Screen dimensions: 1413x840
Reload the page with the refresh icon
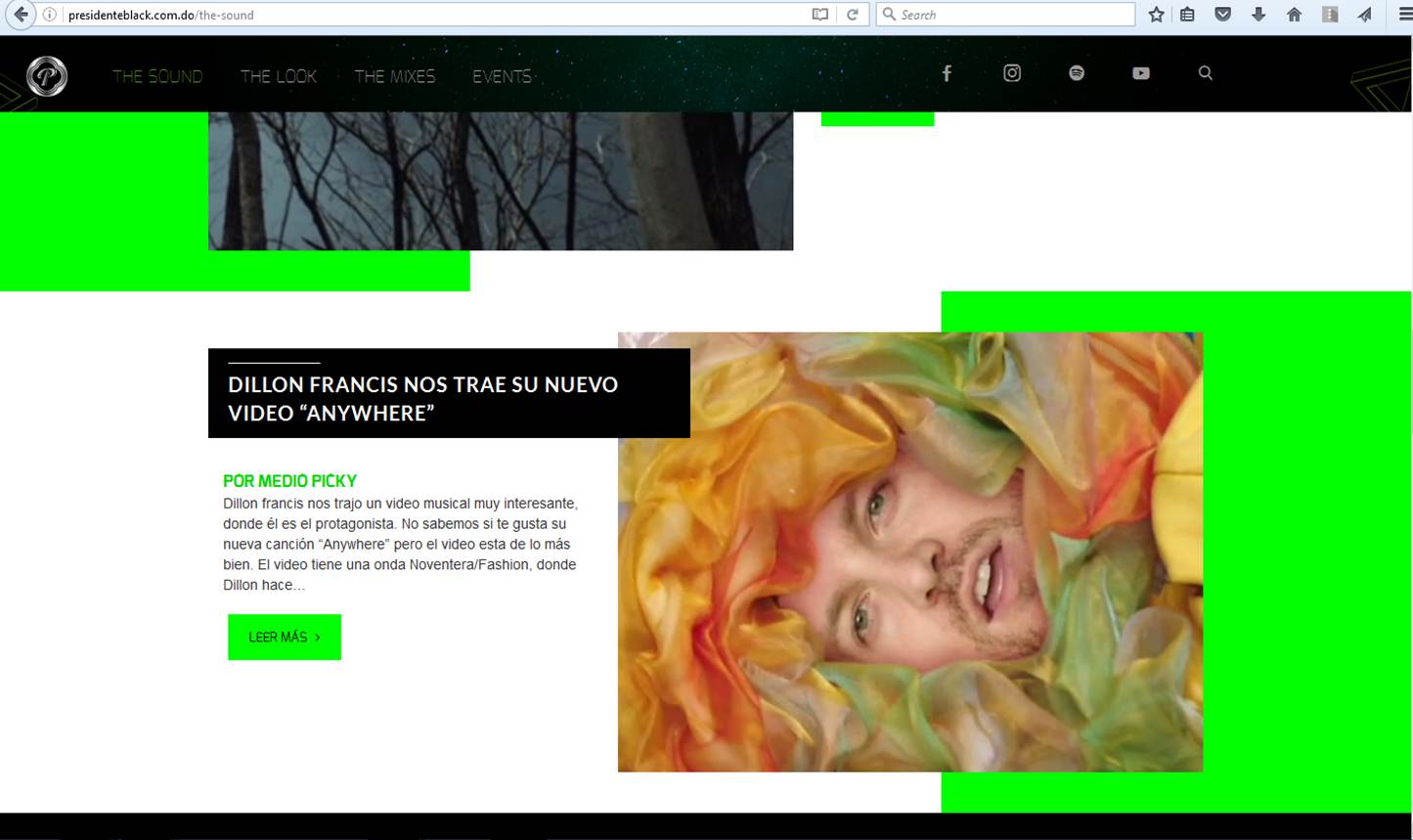click(853, 15)
